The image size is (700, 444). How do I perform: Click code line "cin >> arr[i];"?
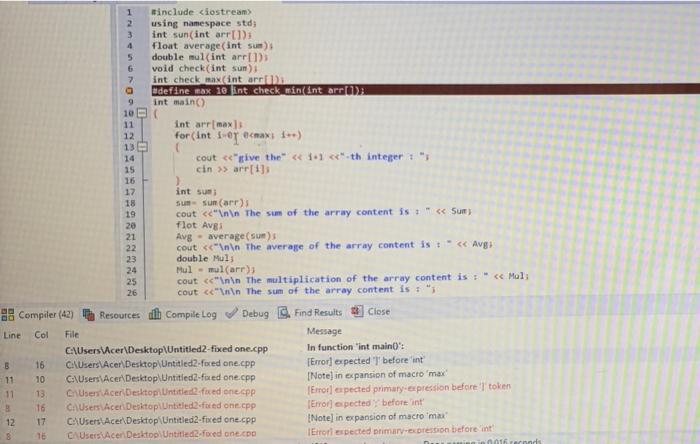233,169
